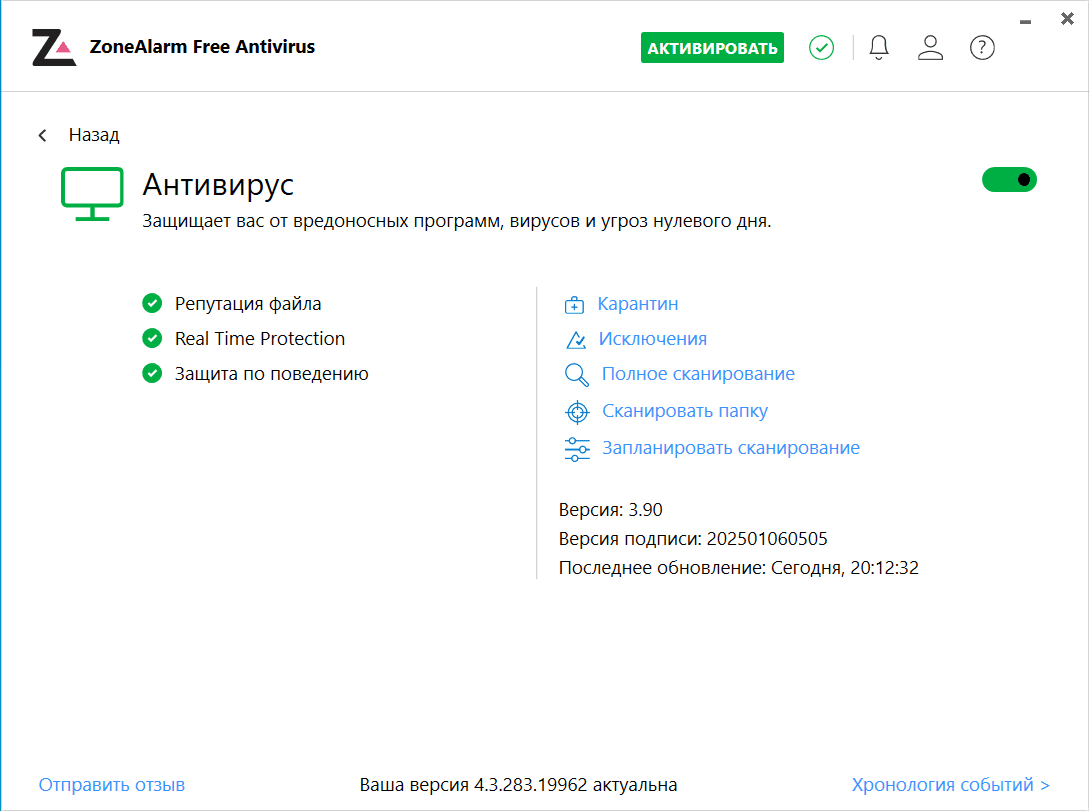Screen dimensions: 1089x811
Task: Click the Назад link text
Action: point(94,135)
